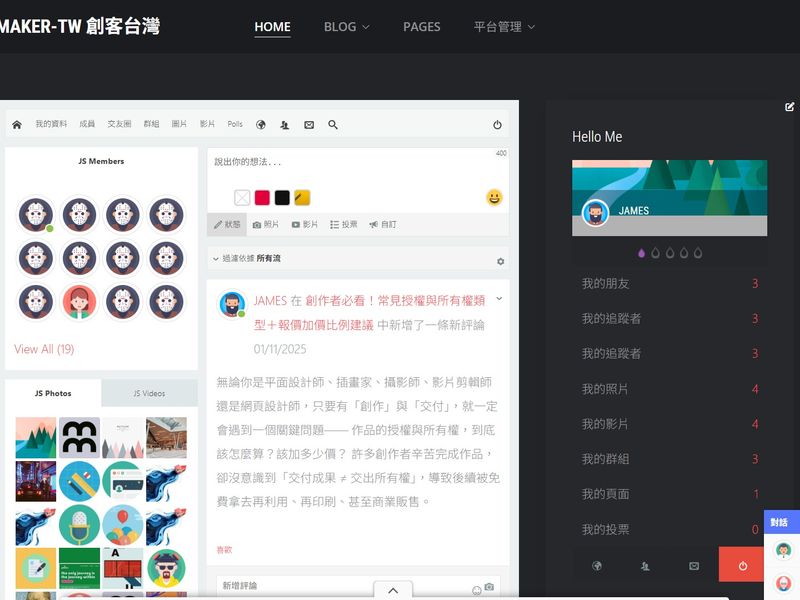Select the 自訂 custom post tab

click(383, 224)
